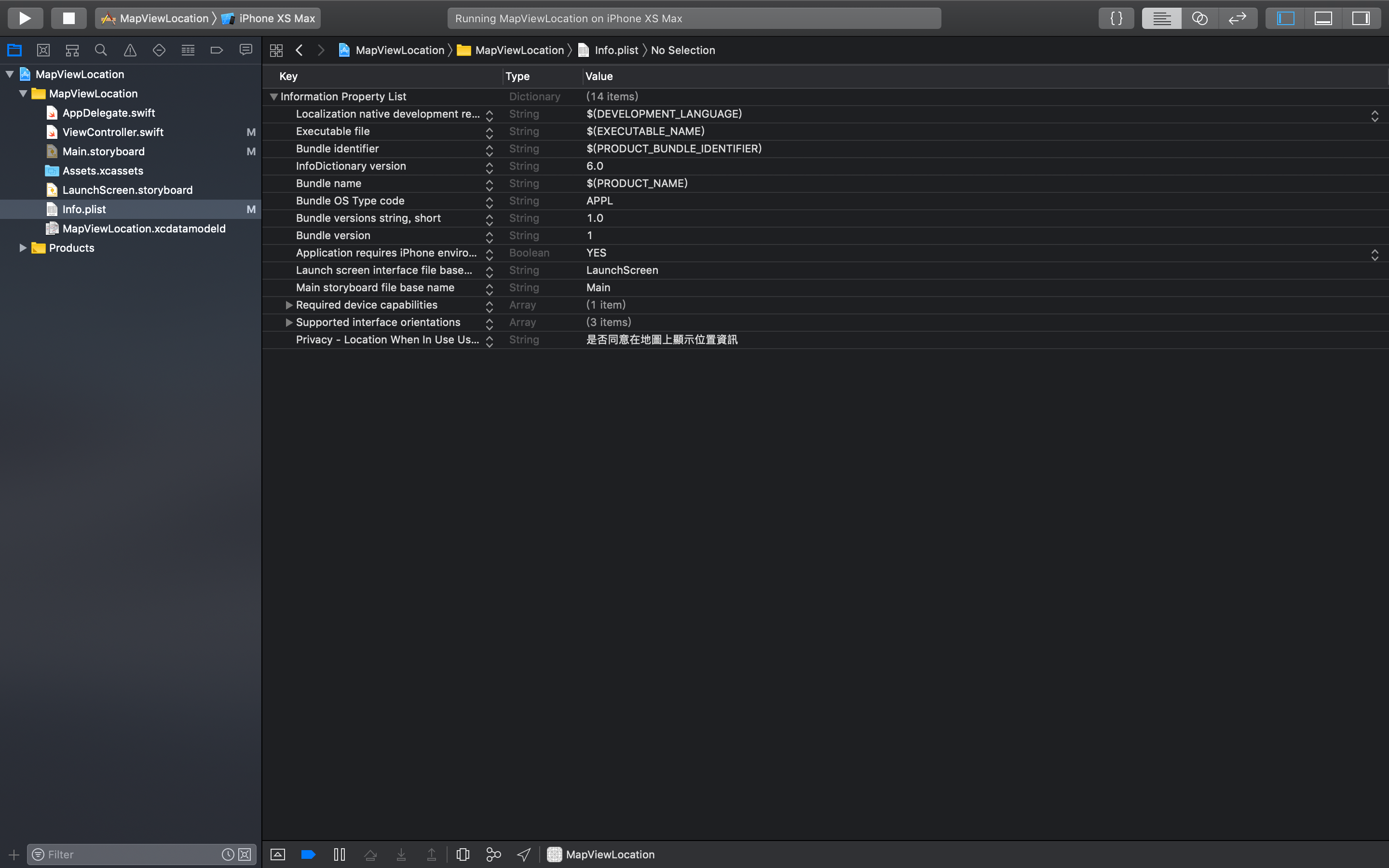Open ViewController.swift file
Screen dimensions: 1389x868
tap(113, 132)
